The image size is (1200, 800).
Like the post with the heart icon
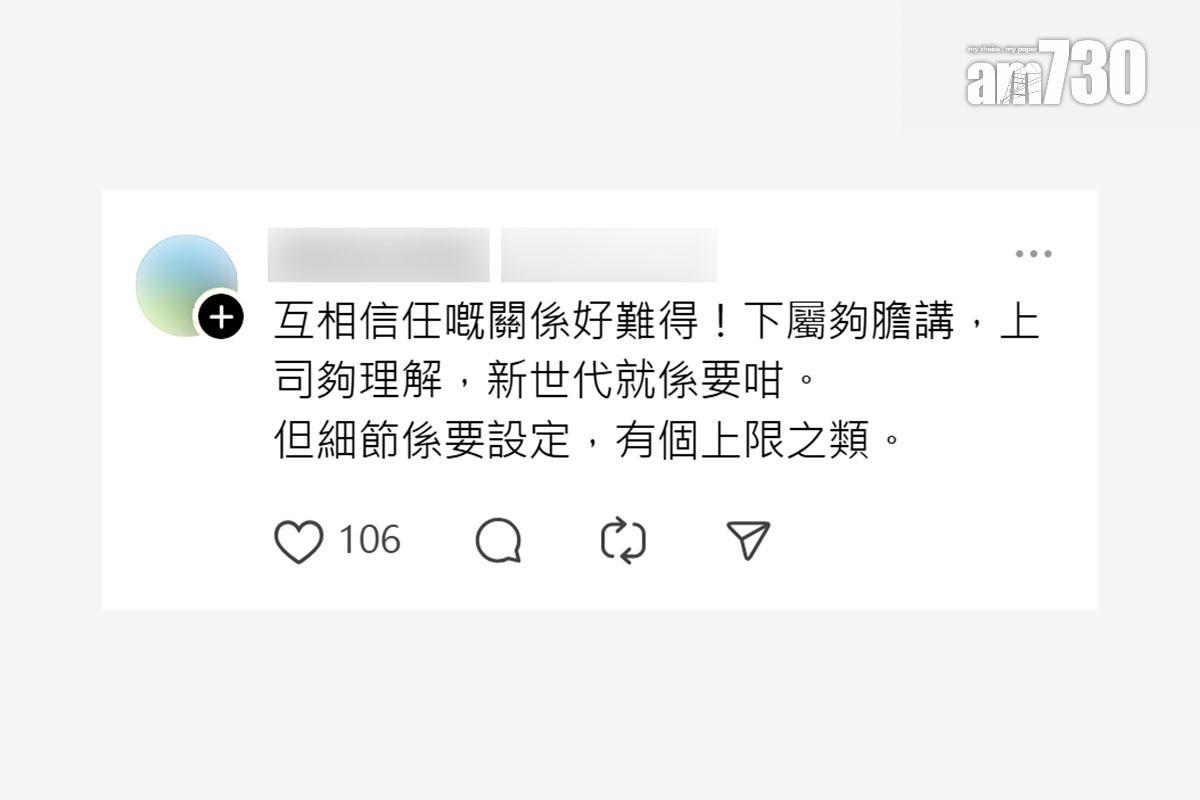click(298, 541)
